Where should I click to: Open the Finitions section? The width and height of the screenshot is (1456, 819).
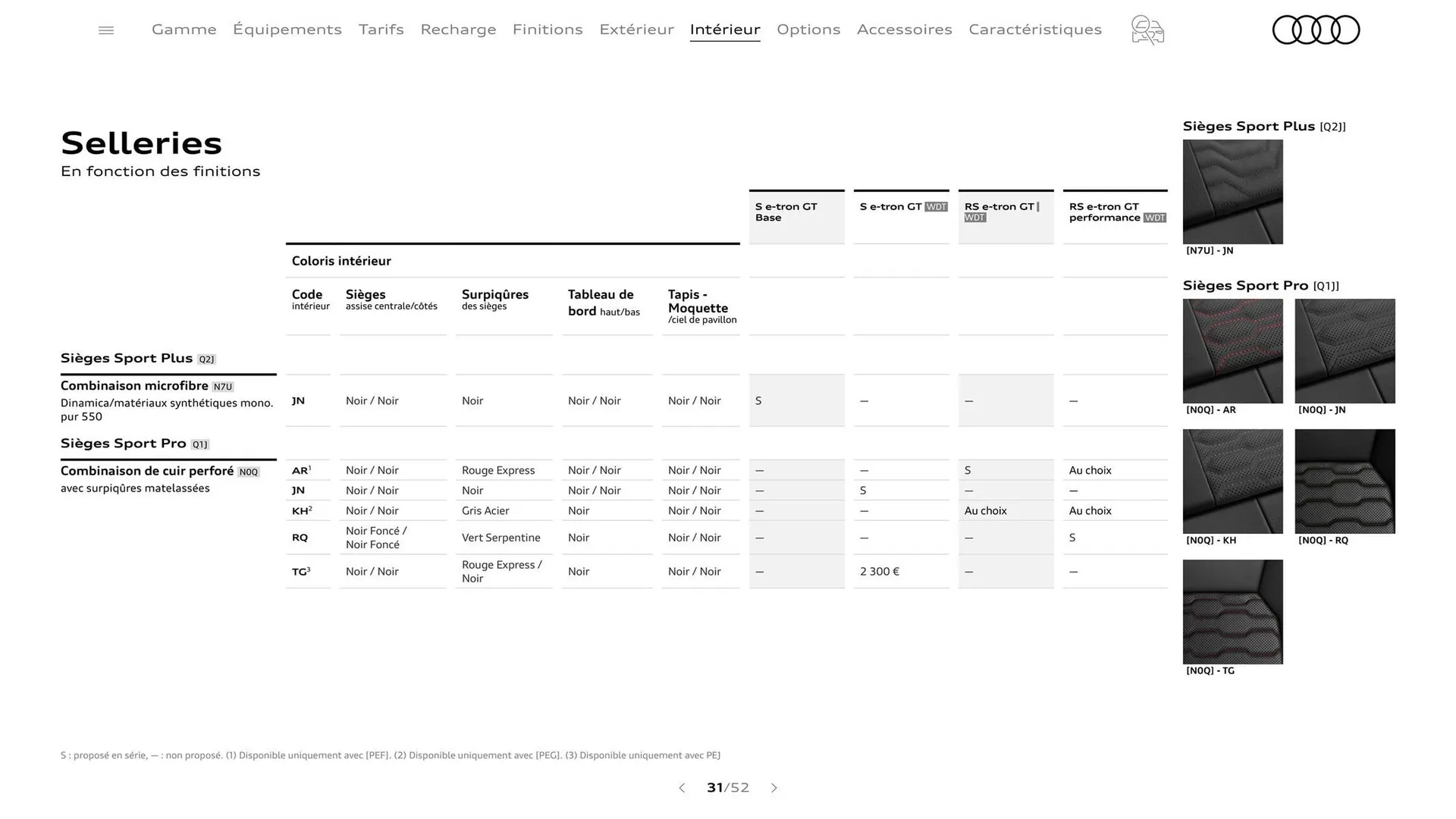coord(548,30)
